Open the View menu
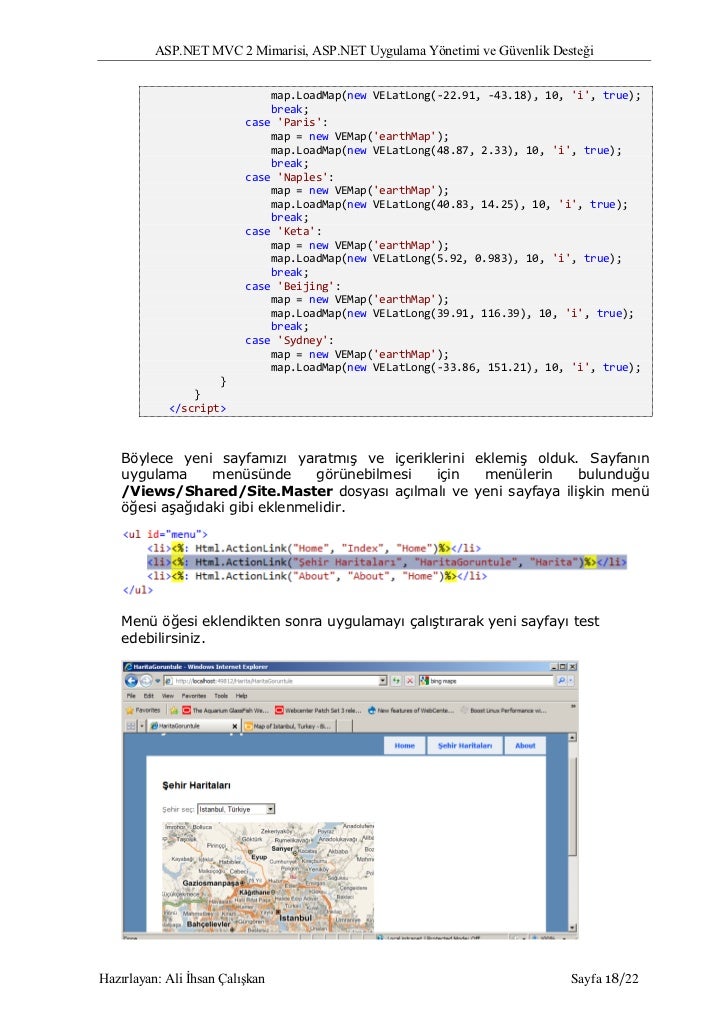 pyautogui.click(x=168, y=696)
